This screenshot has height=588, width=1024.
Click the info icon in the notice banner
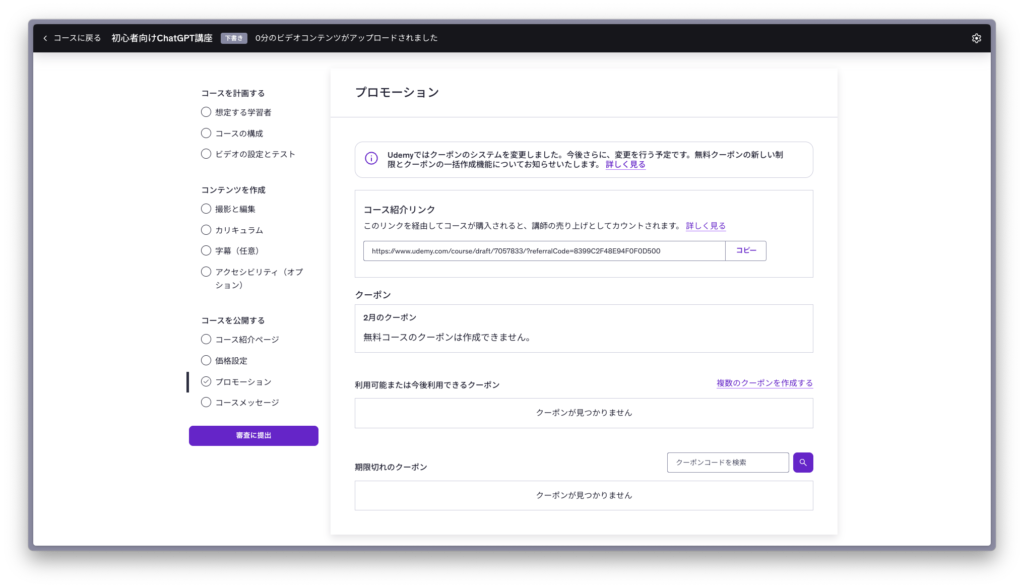[x=371, y=159]
